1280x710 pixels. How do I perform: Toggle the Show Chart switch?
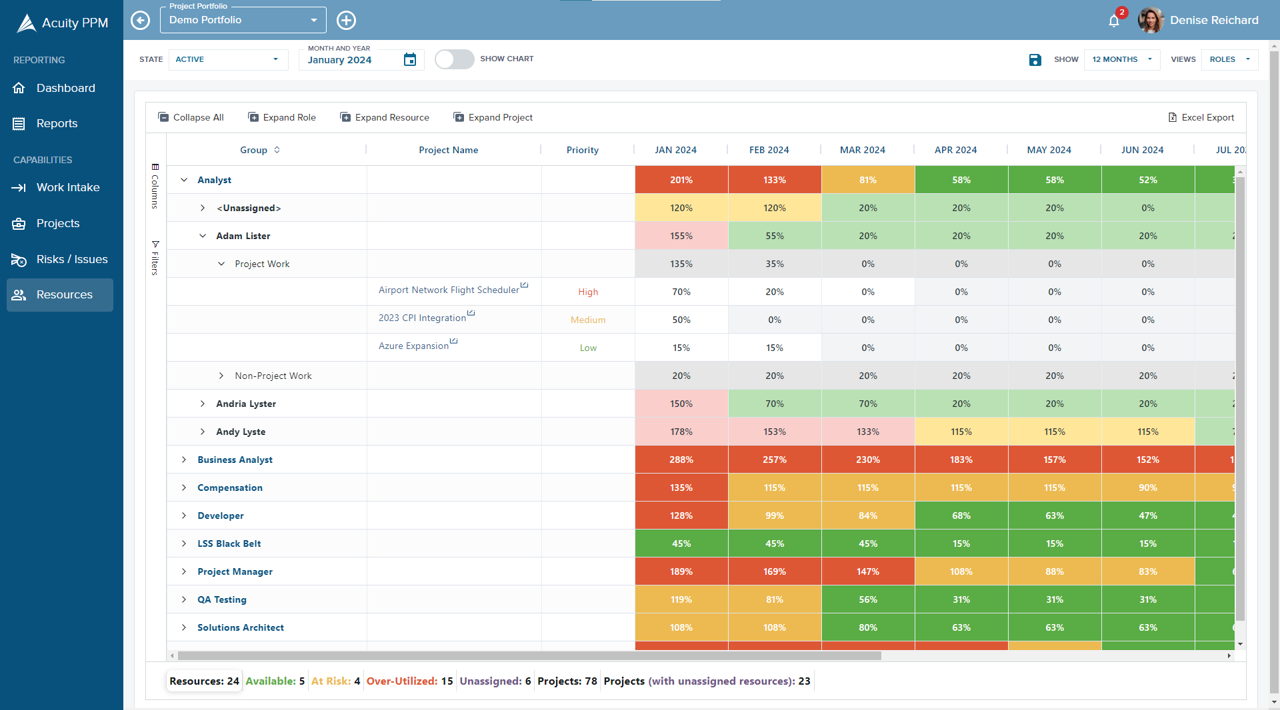[x=454, y=59]
